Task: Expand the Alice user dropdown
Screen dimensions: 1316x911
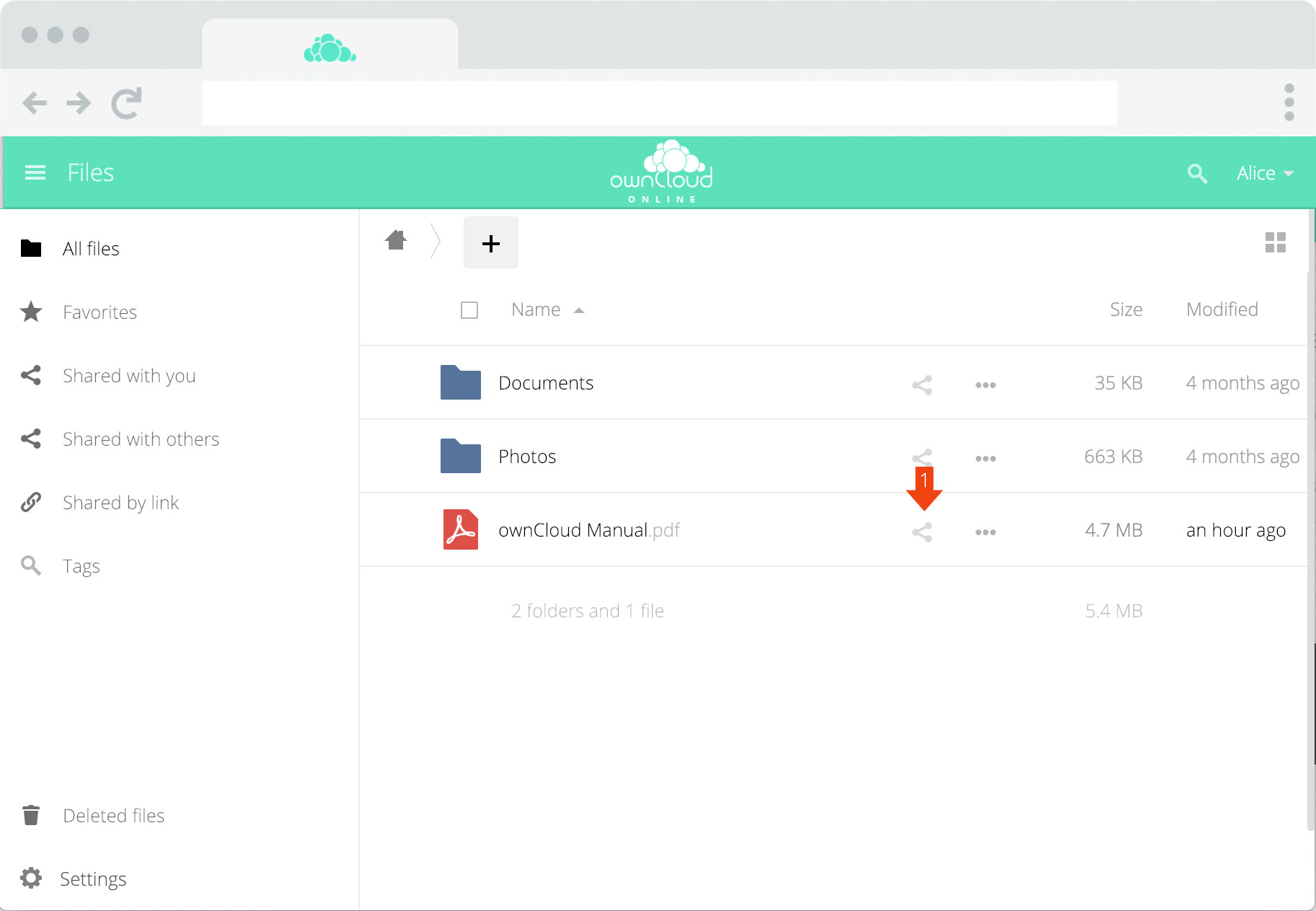Action: [x=1265, y=173]
